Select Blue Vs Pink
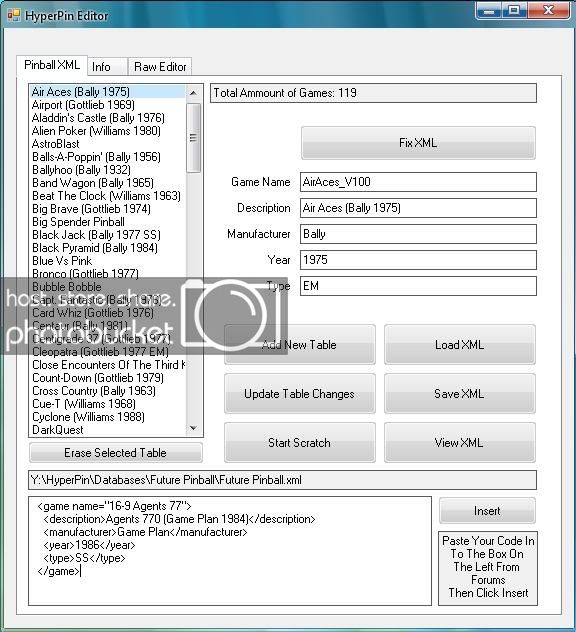 [x=108, y=261]
